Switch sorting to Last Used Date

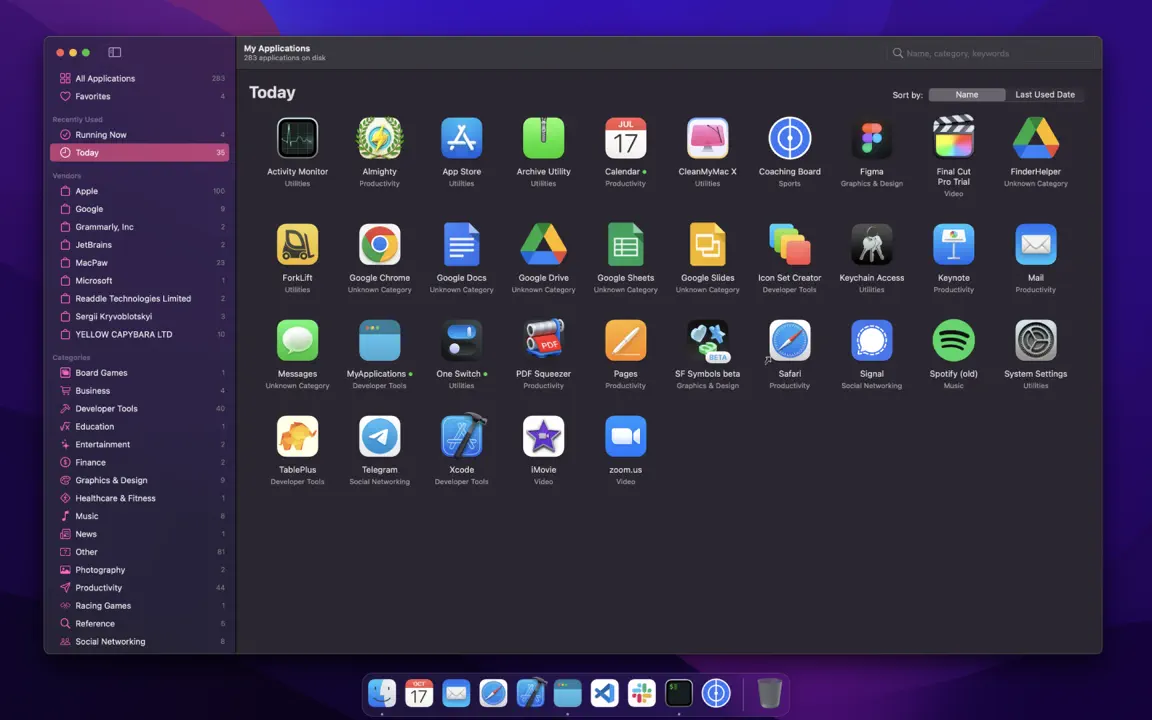click(x=1045, y=95)
